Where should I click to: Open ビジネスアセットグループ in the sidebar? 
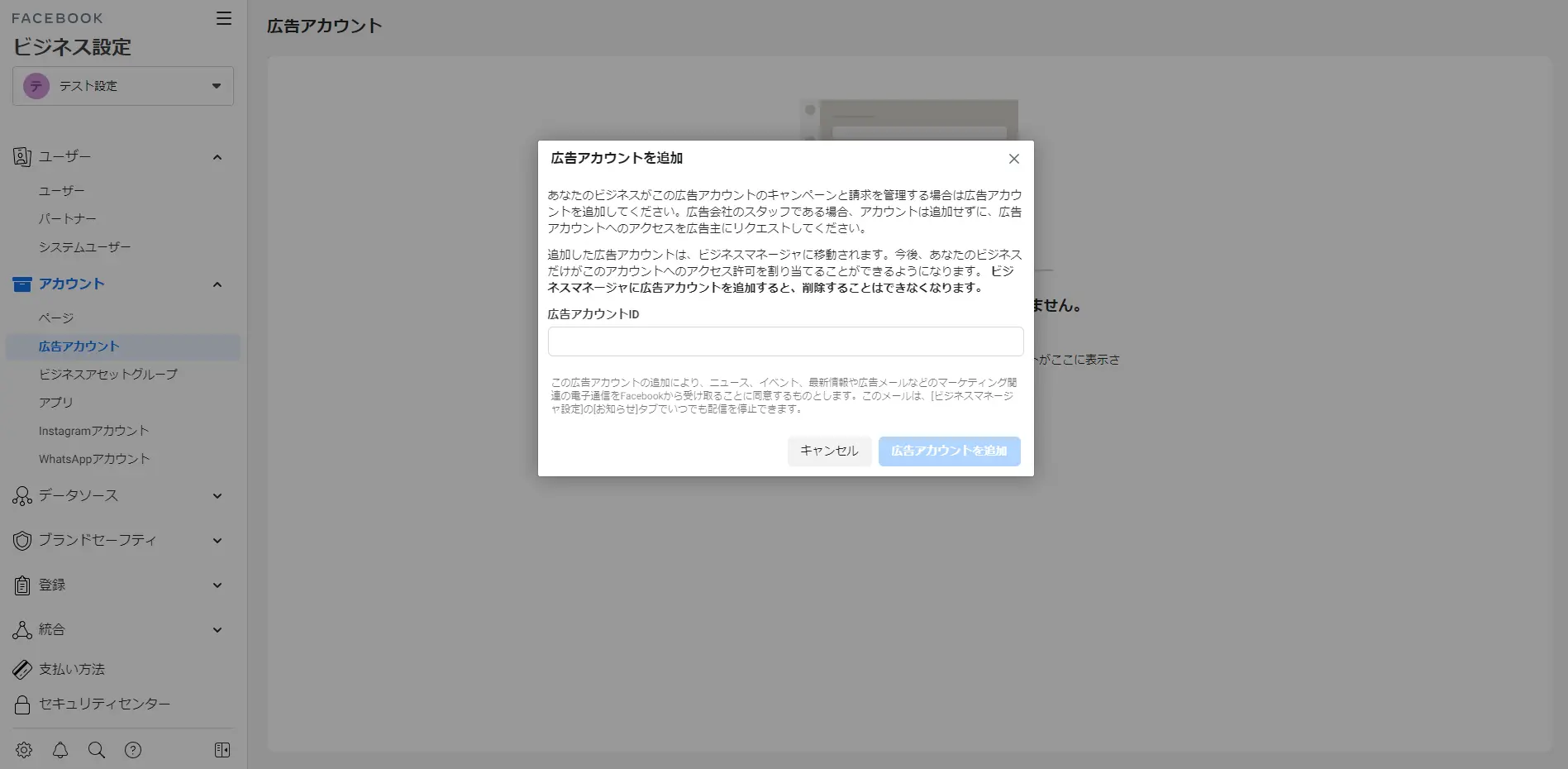pos(108,375)
